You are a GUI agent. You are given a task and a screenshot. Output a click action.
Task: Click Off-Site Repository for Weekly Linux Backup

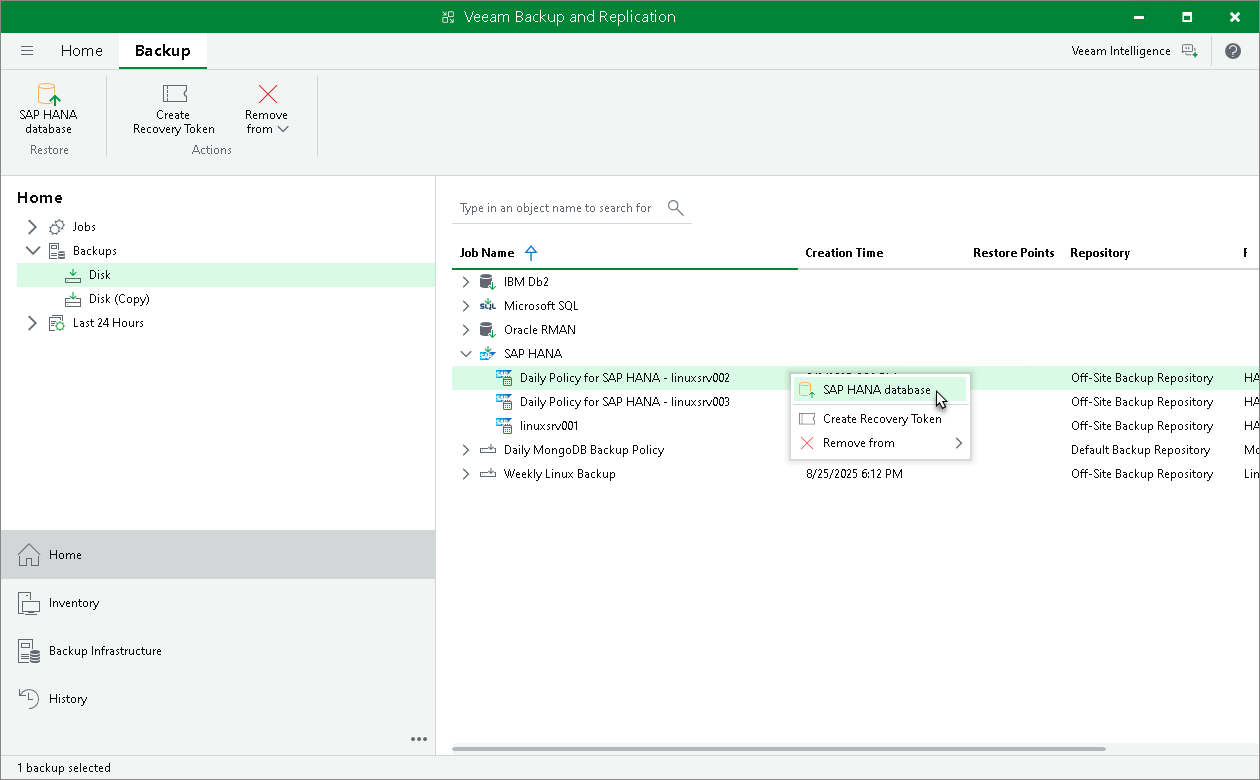(x=1142, y=474)
